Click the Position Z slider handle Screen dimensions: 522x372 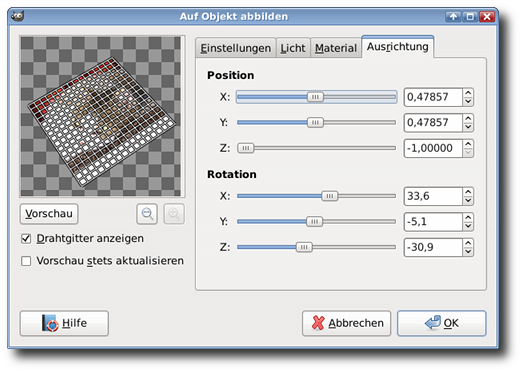click(246, 148)
